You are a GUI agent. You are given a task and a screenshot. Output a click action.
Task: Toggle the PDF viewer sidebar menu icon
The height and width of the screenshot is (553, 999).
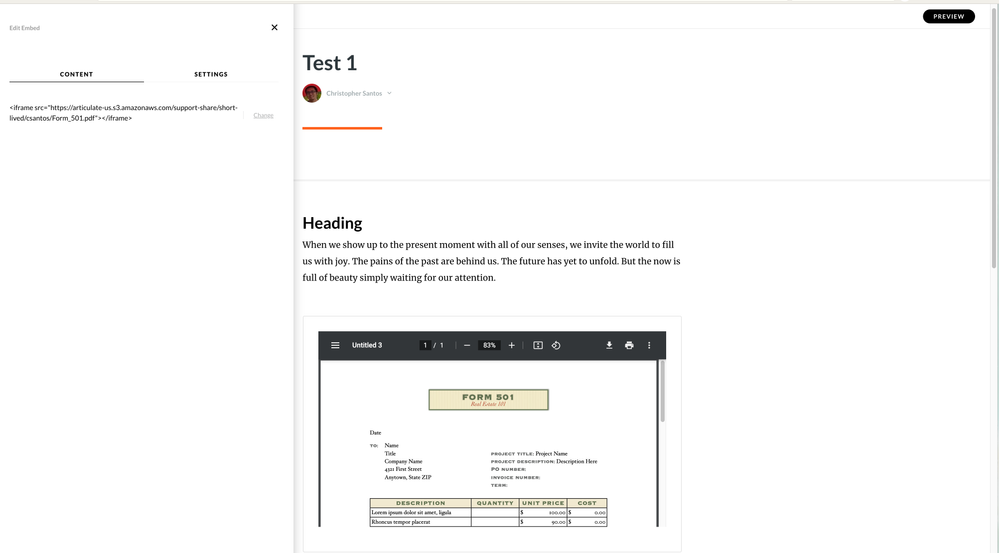[x=335, y=345]
